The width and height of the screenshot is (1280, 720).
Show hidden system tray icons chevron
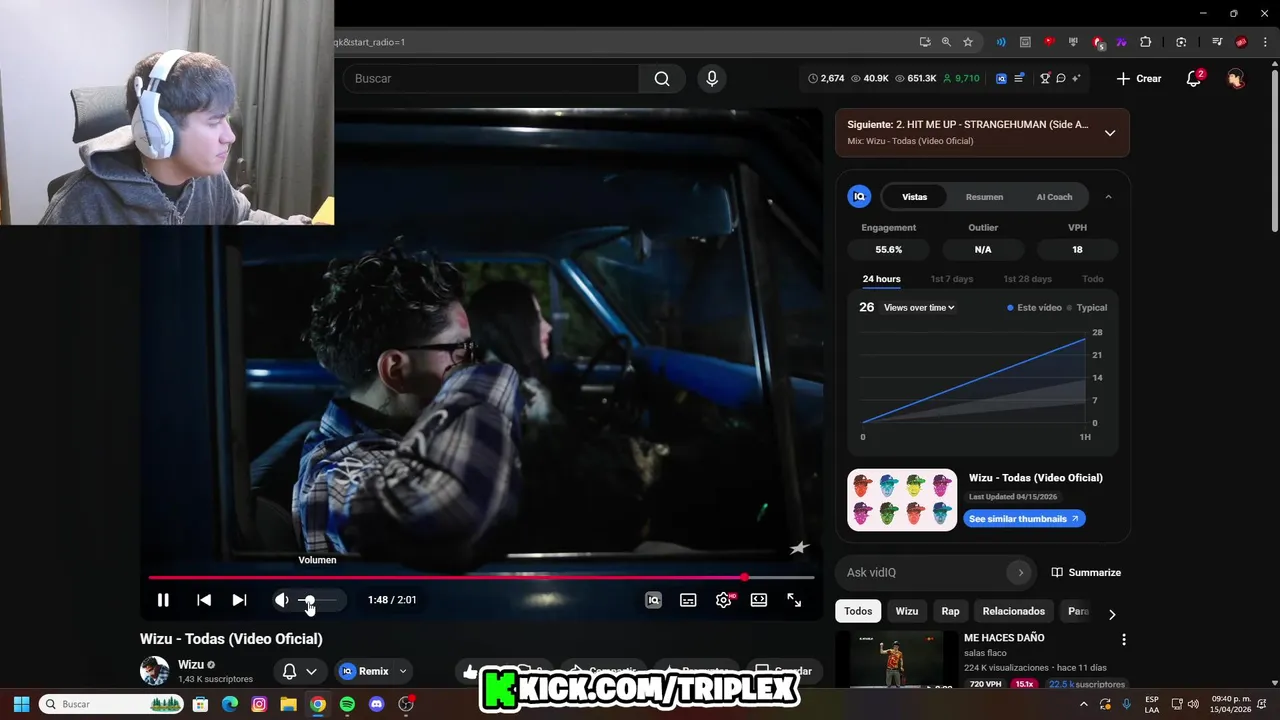(1083, 704)
